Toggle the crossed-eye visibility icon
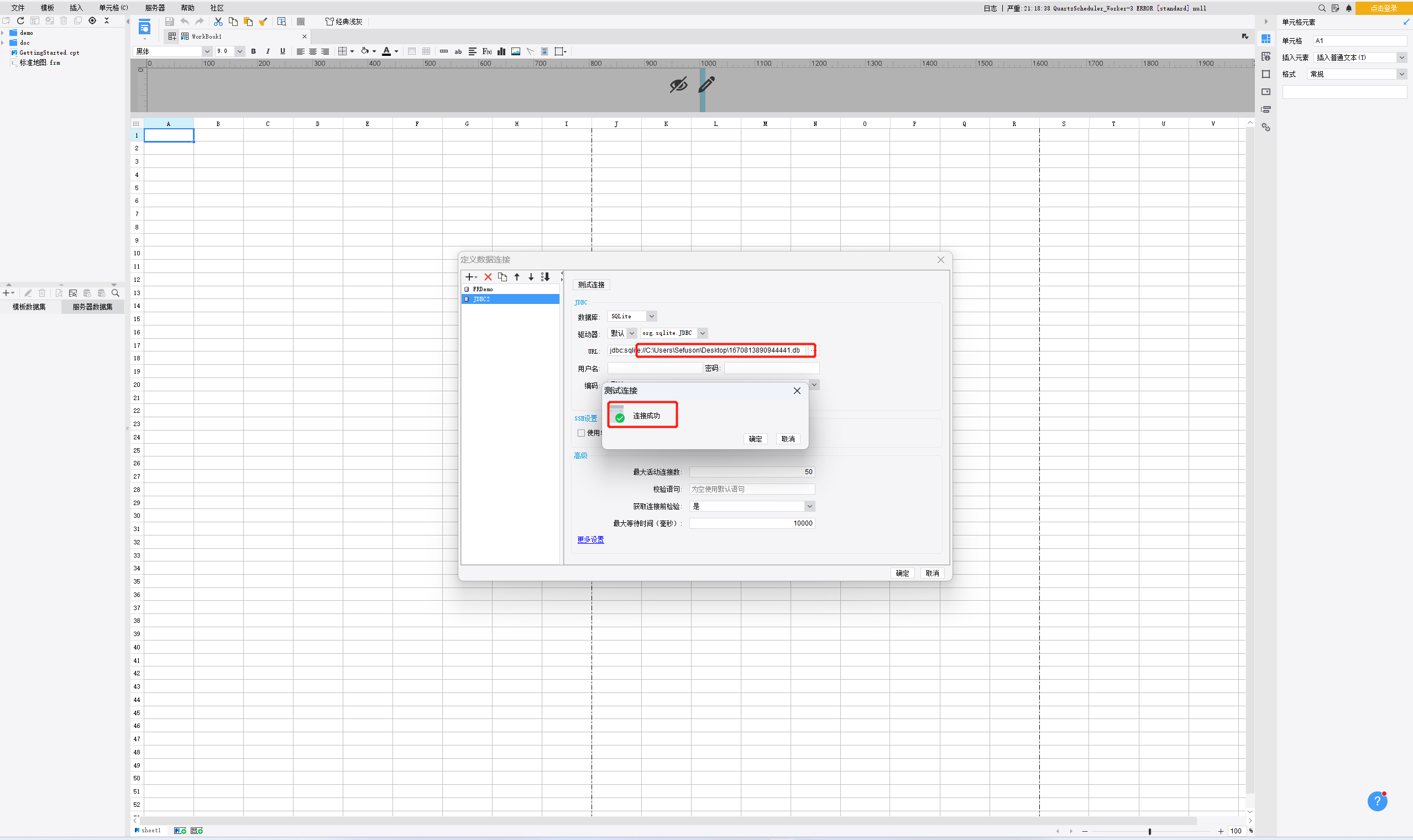The height and width of the screenshot is (840, 1413). [678, 85]
